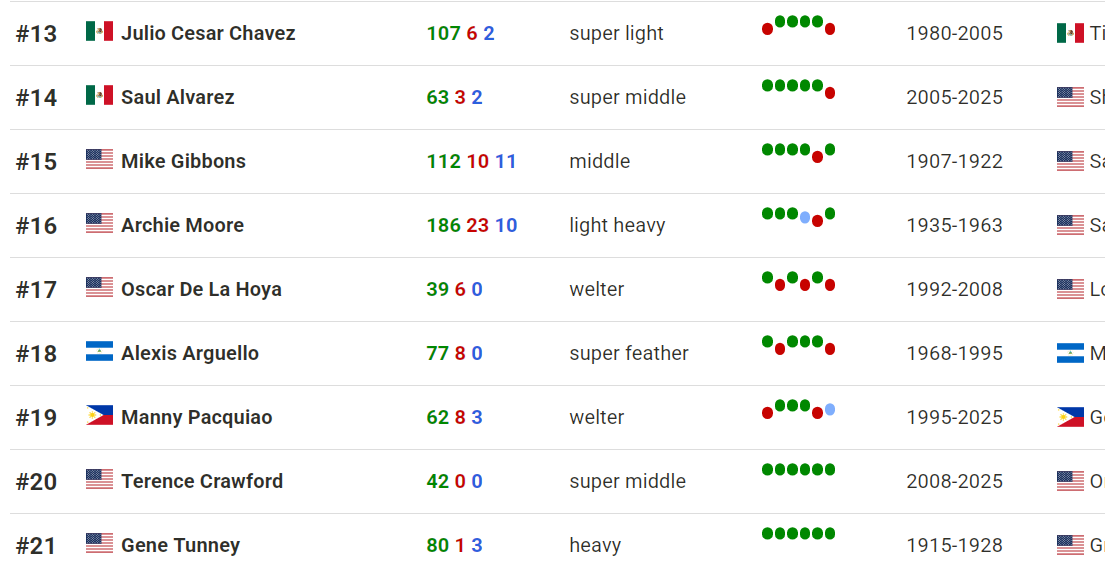Click the Nicaragua flag beside Alexis Arguello
Image resolution: width=1105 pixels, height=568 pixels.
pos(99,352)
